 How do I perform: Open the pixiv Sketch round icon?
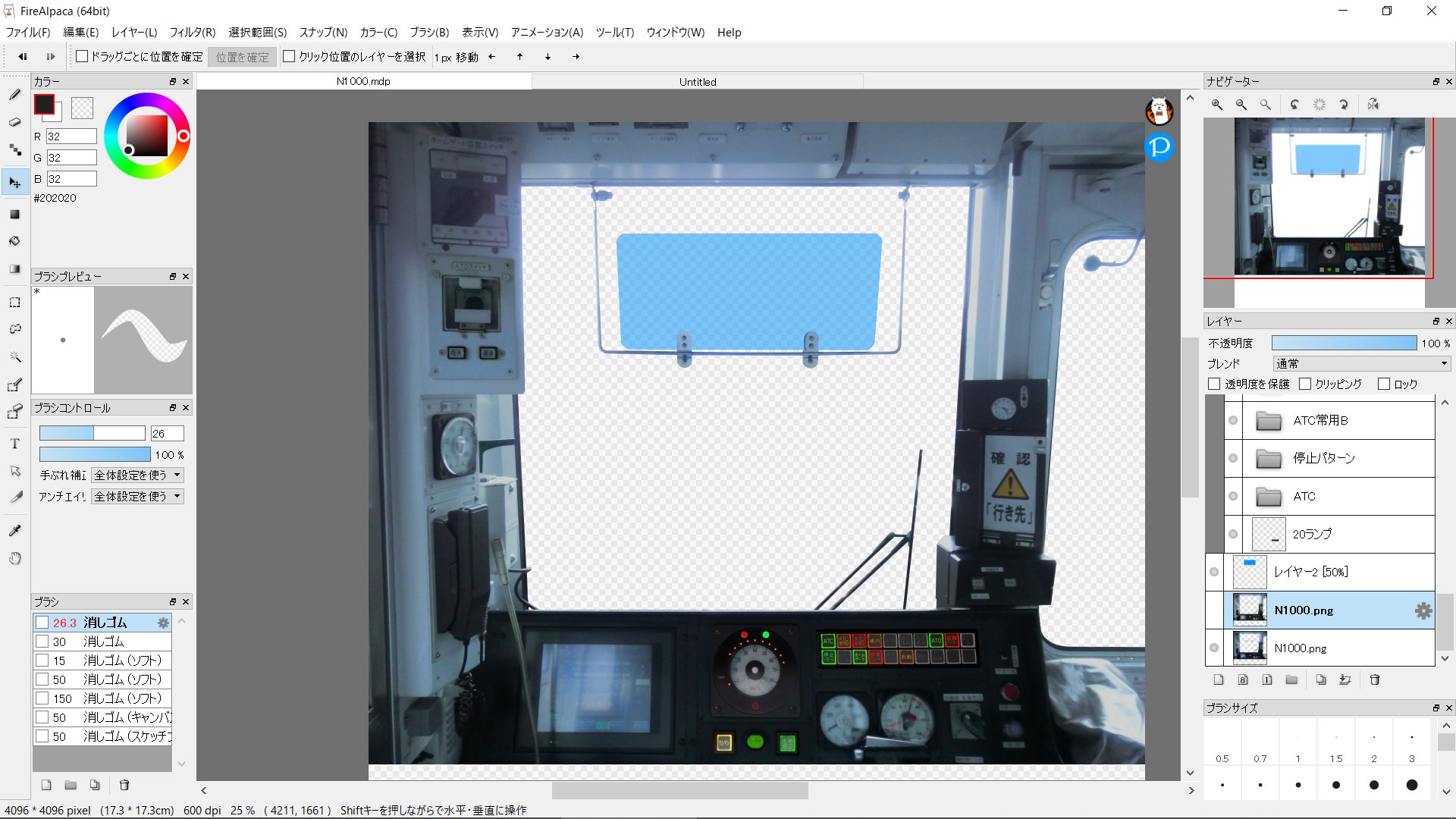[x=1159, y=146]
